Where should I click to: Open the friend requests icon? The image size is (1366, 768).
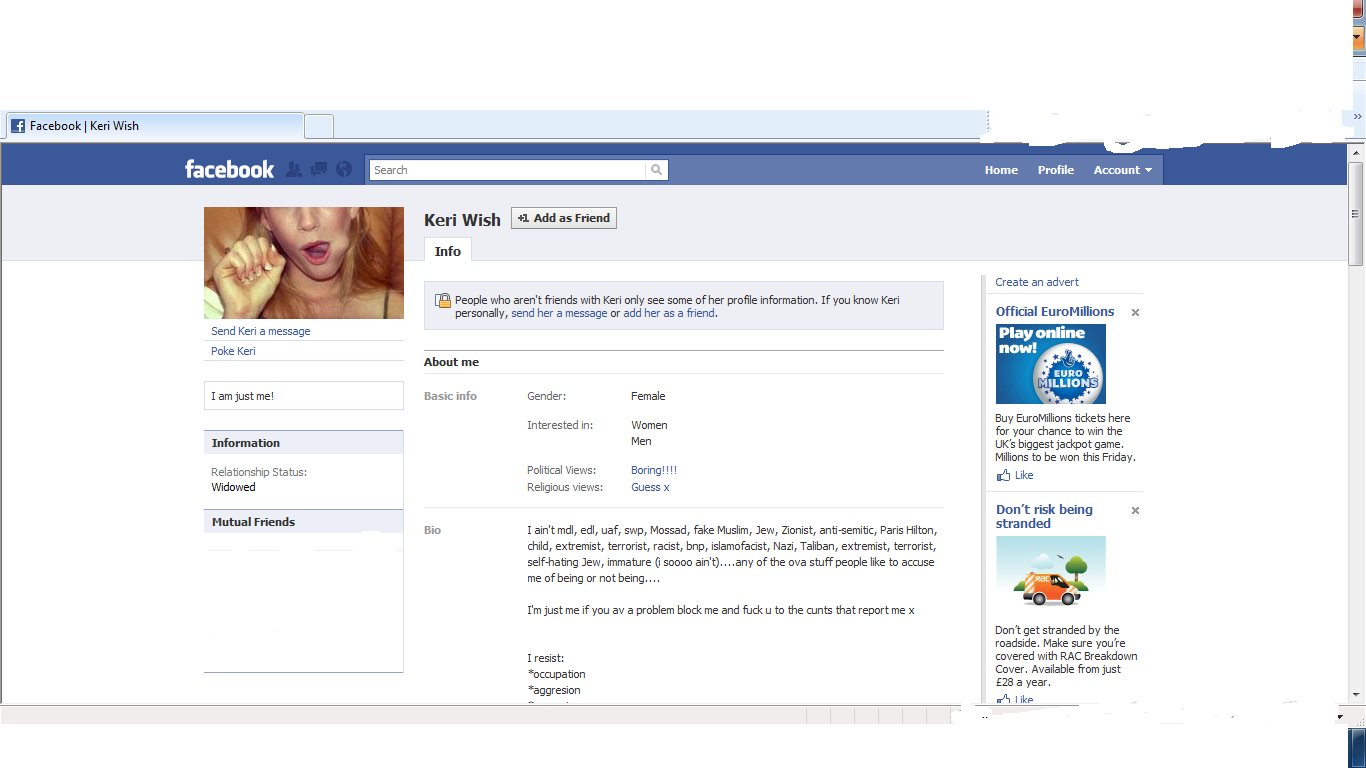(x=293, y=170)
